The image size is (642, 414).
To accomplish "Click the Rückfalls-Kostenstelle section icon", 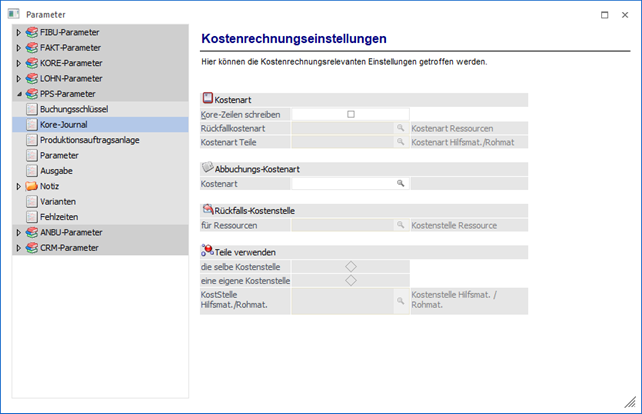I will coord(208,210).
